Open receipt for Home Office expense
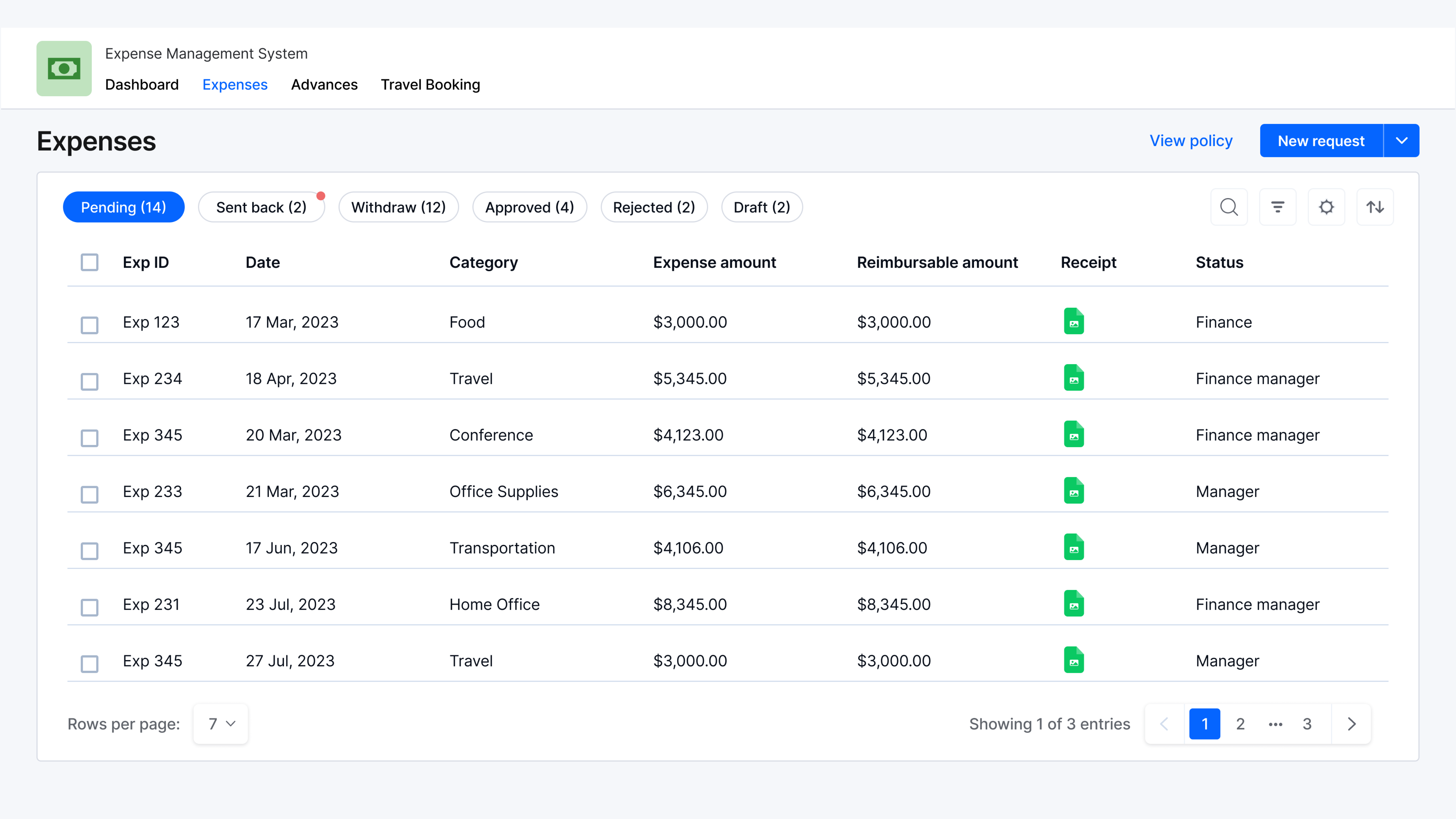 1073,604
